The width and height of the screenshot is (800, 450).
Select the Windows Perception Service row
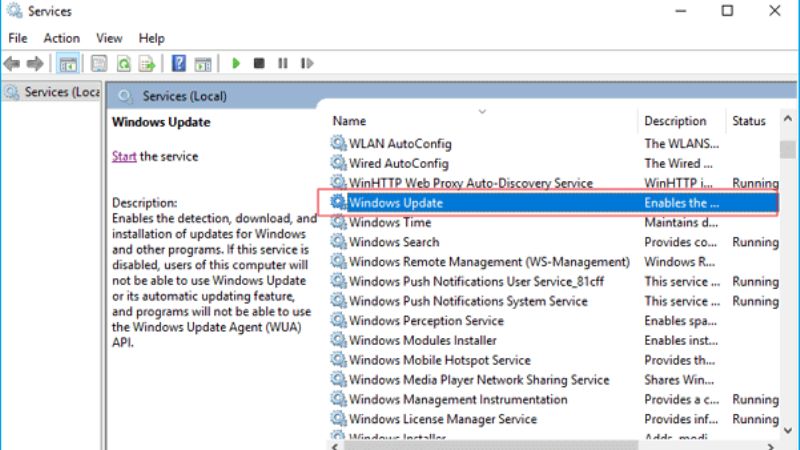click(x=554, y=320)
